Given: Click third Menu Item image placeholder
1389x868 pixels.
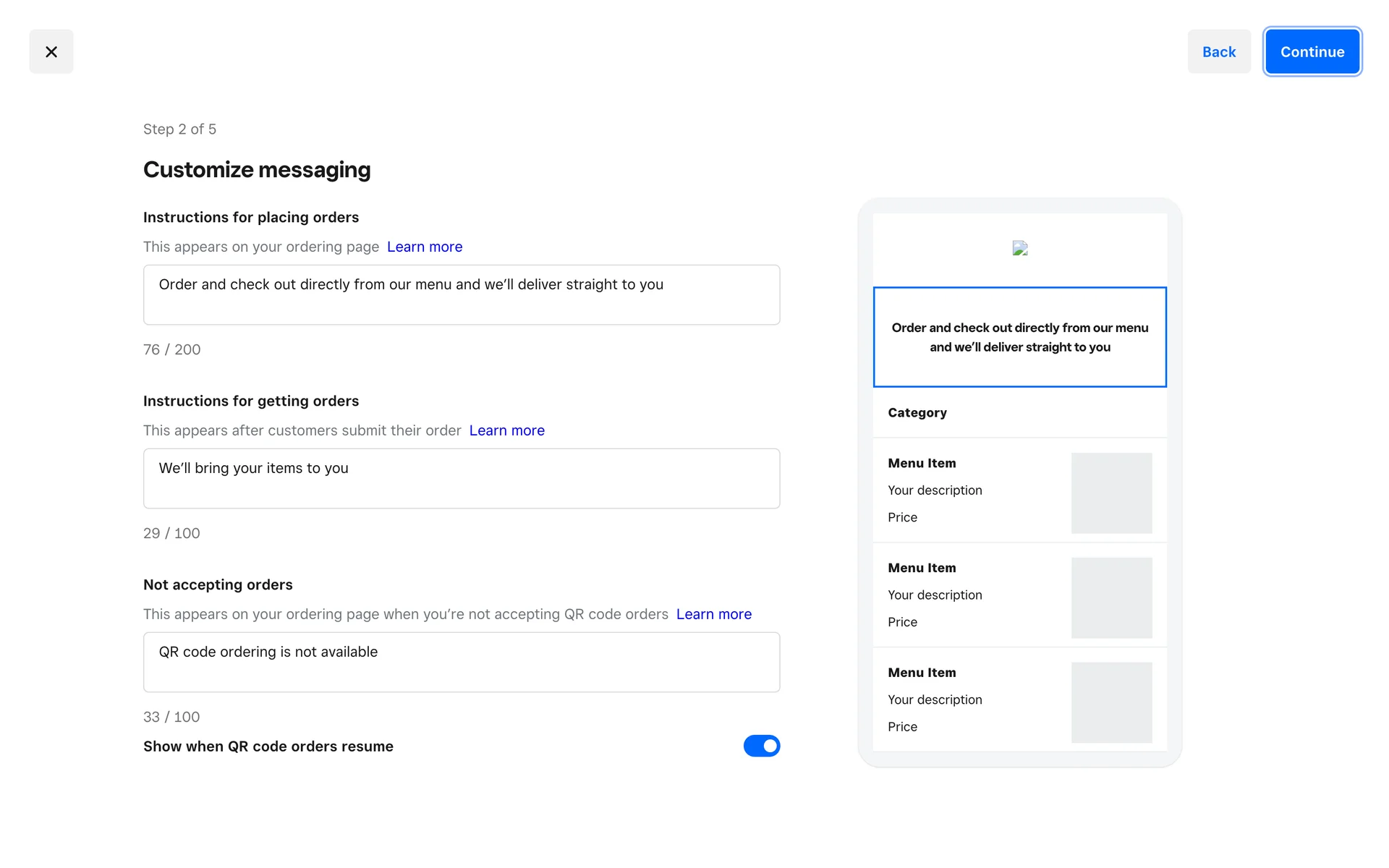Looking at the screenshot, I should (1111, 702).
